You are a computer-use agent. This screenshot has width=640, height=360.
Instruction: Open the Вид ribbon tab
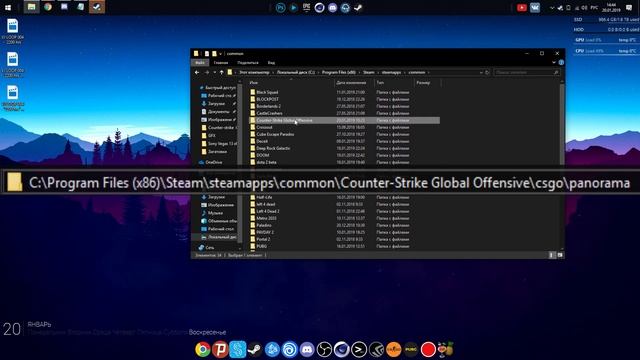(x=271, y=62)
